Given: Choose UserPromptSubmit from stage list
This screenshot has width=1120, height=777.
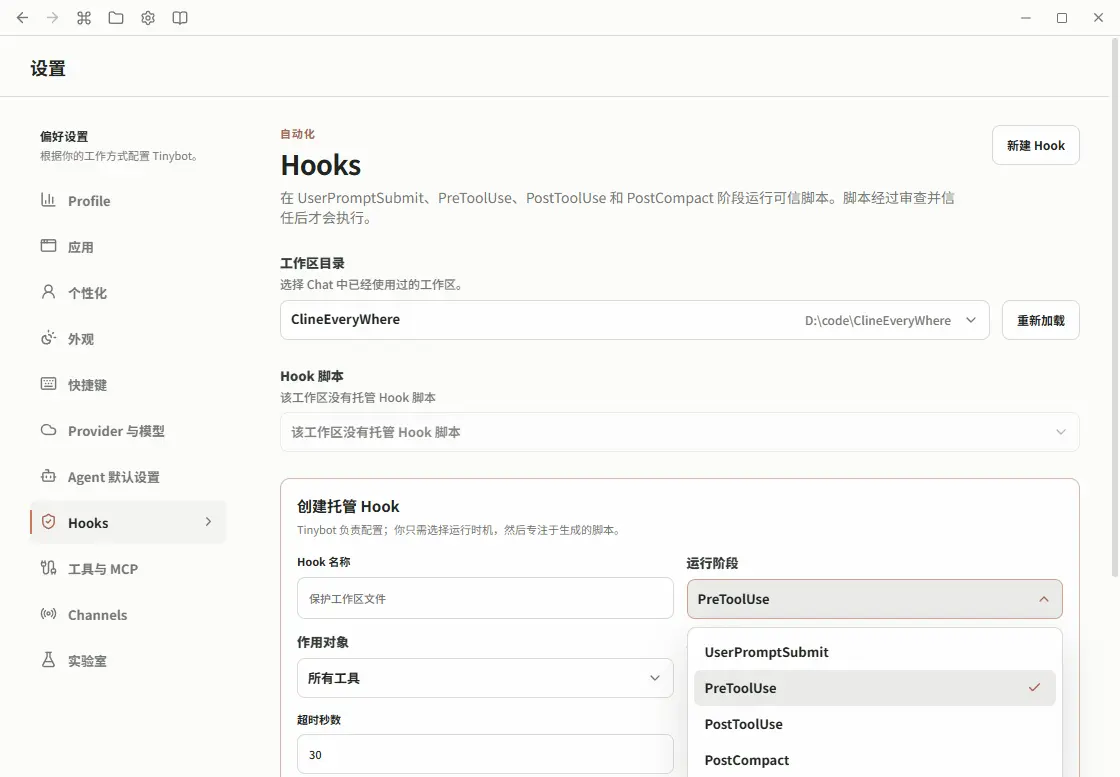Looking at the screenshot, I should click(874, 652).
